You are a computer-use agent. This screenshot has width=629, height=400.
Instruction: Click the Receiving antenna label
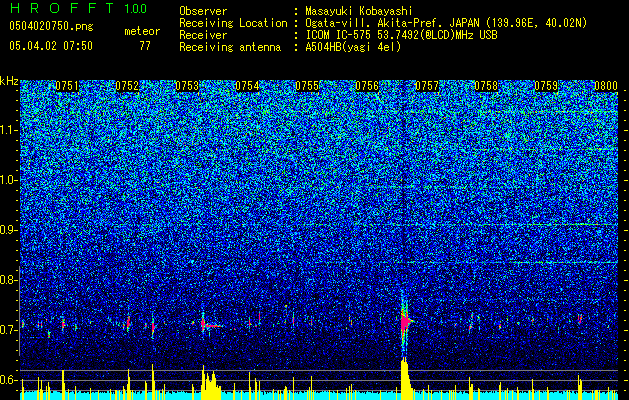point(230,47)
